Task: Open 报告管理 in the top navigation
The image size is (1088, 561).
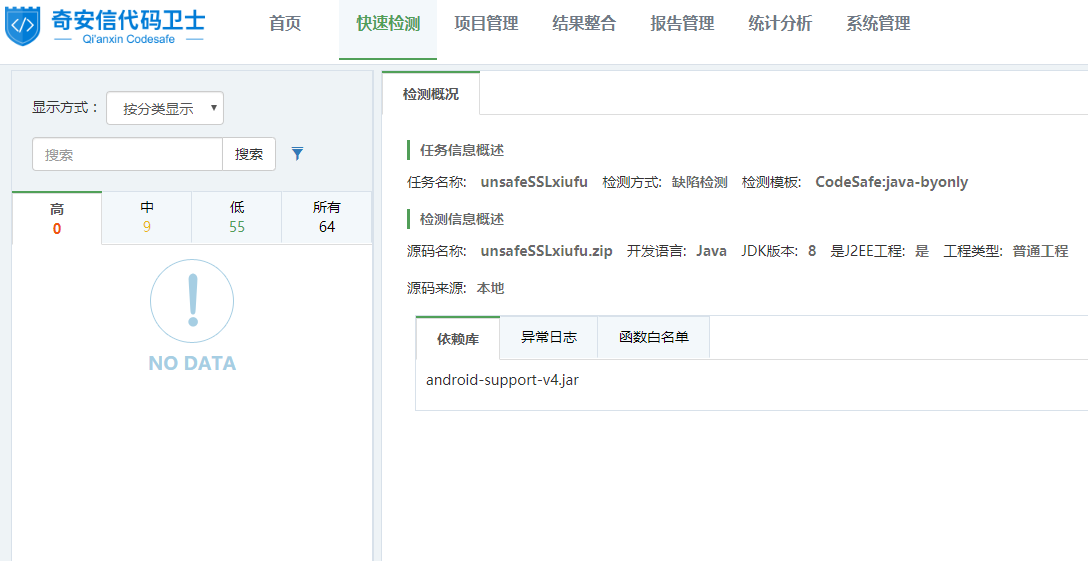Action: click(x=682, y=24)
